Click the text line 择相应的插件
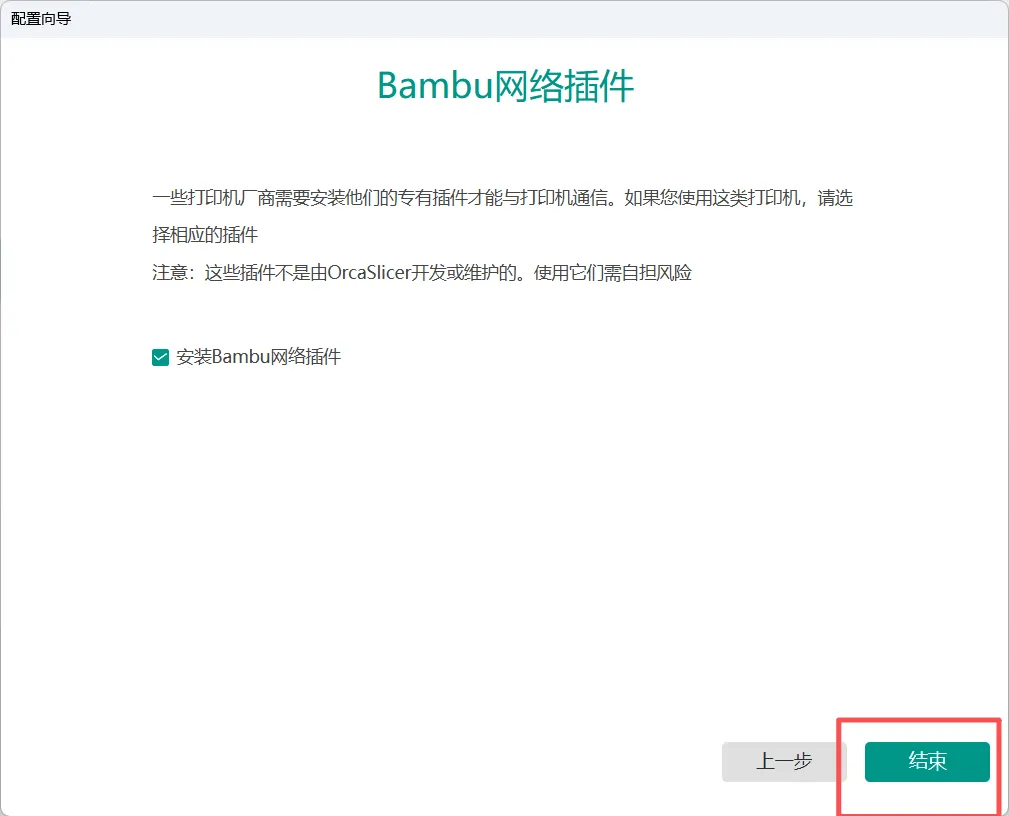Viewport: 1009px width, 816px height. click(205, 235)
